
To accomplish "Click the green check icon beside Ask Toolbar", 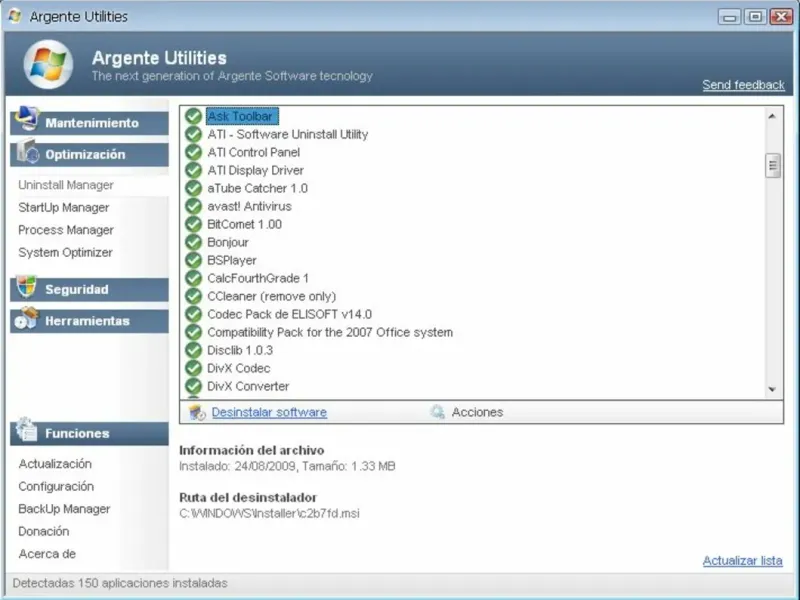I will click(193, 116).
